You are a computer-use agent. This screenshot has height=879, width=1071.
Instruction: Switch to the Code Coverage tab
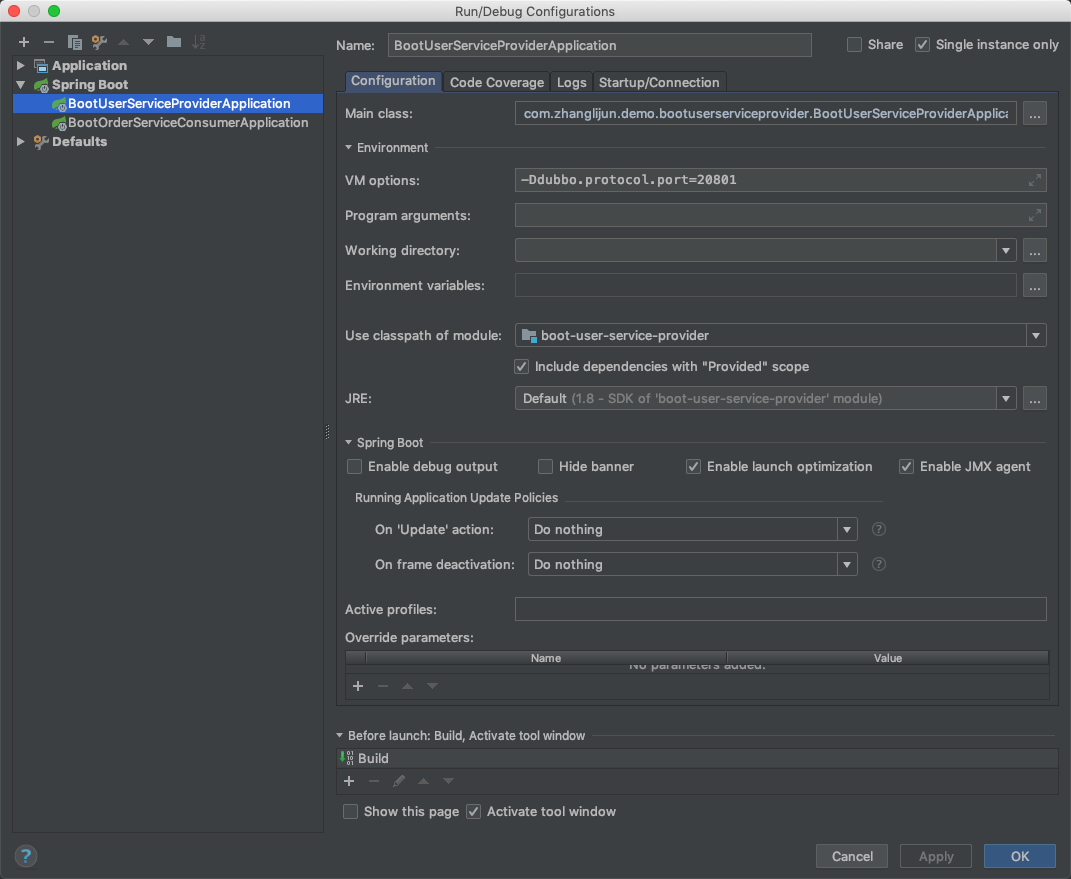(x=497, y=82)
